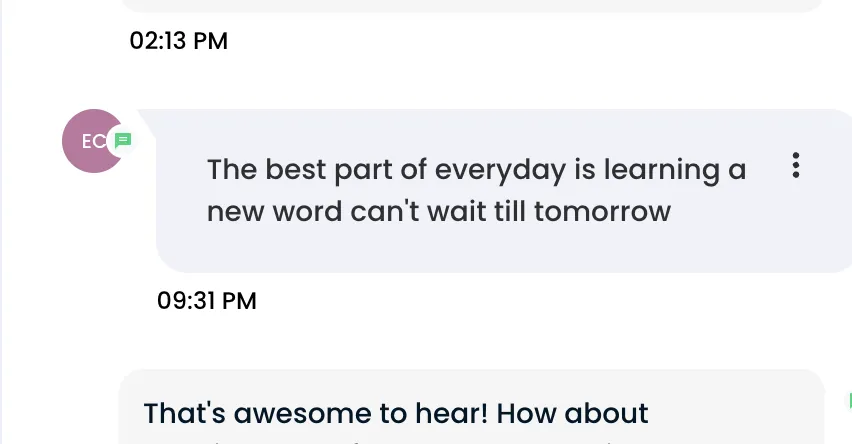Click the 02:13 PM timestamp
Screen dimensions: 852x444
tap(178, 41)
